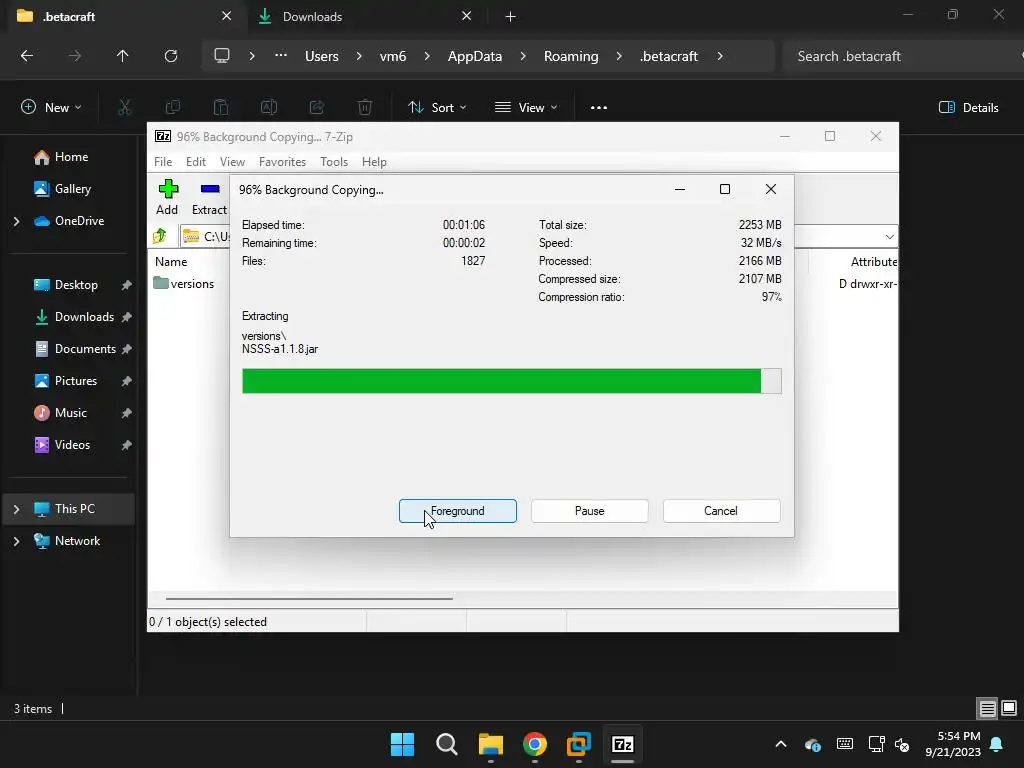Cancel the copying operation
This screenshot has width=1024, height=768.
(x=721, y=511)
